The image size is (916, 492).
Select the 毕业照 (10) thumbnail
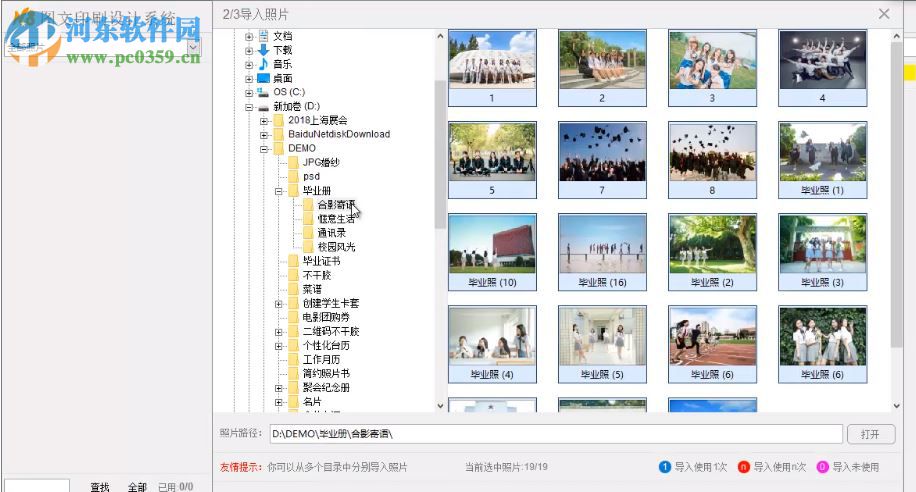click(492, 252)
